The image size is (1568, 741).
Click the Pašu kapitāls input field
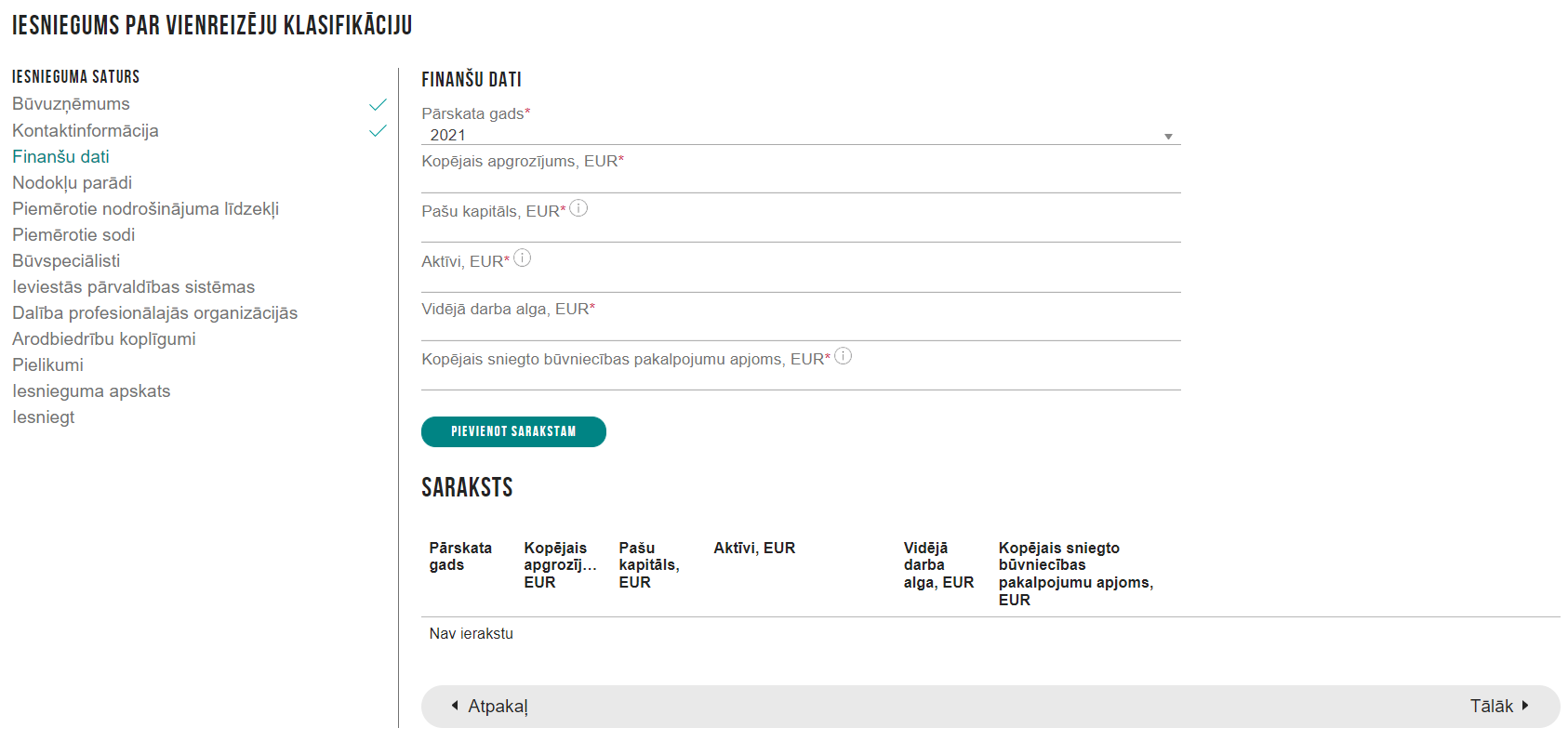[801, 232]
